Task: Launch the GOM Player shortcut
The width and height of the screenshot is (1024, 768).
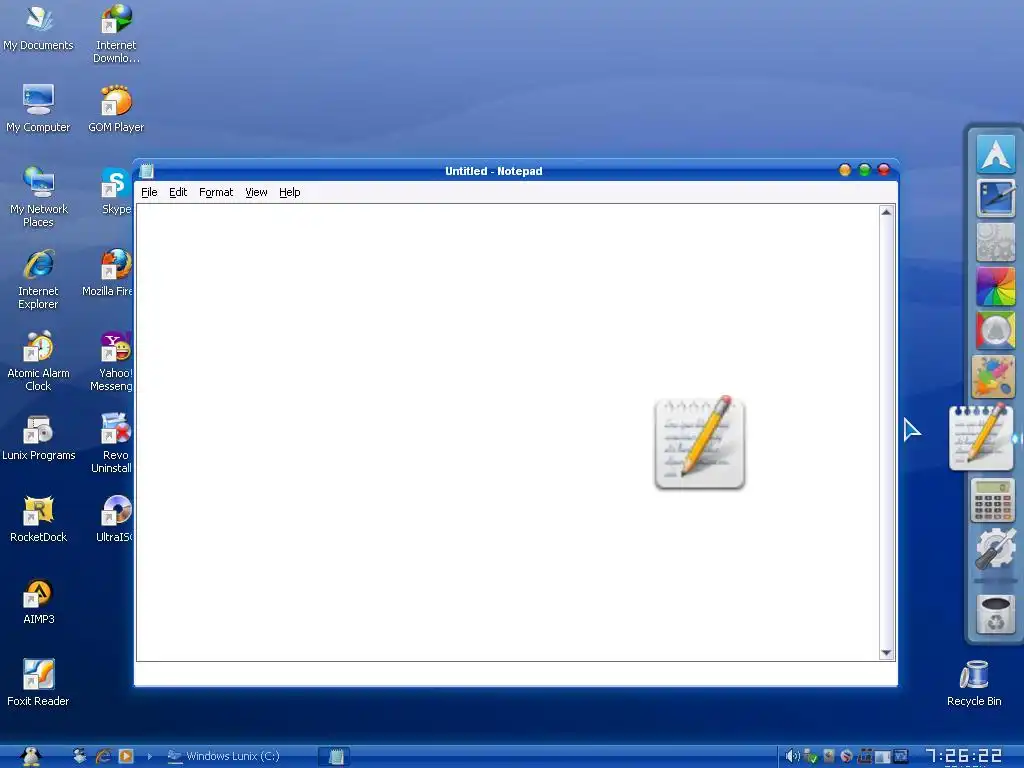Action: coord(116,108)
